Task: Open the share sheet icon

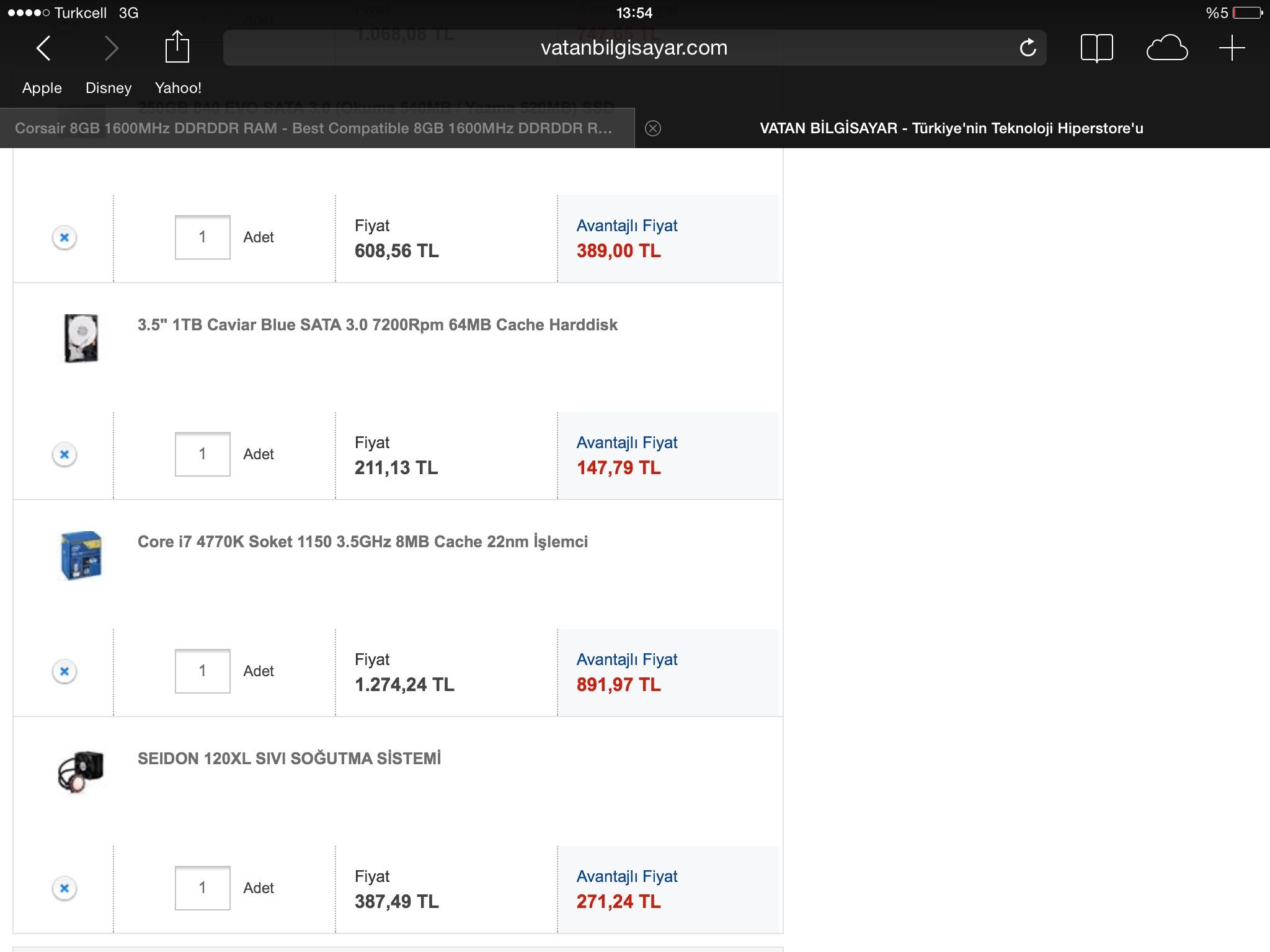Action: click(x=177, y=47)
